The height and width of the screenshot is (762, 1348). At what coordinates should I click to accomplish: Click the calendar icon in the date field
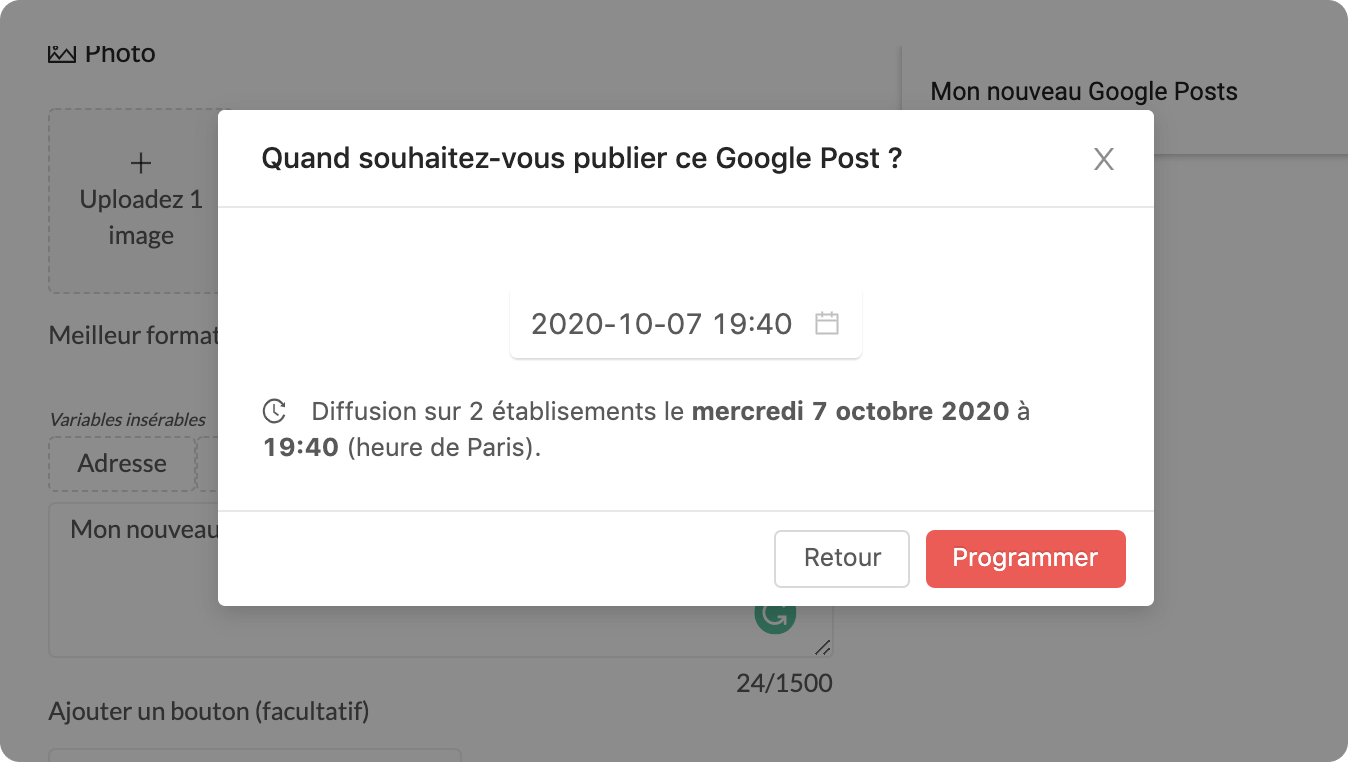826,323
